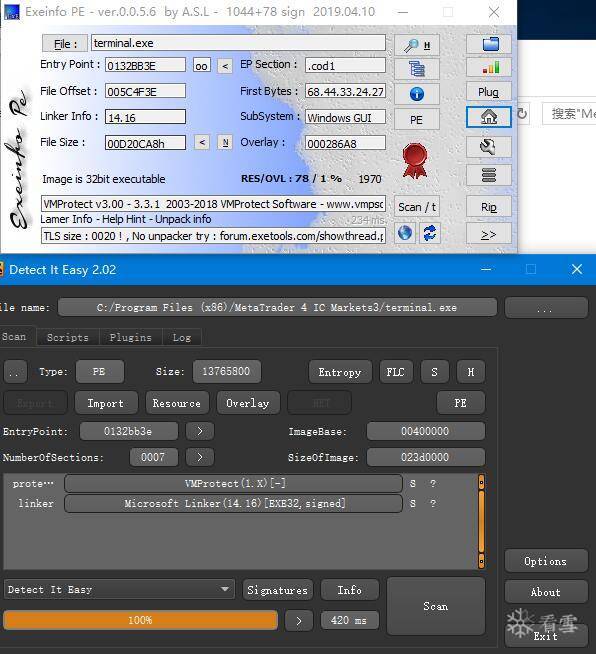Click the < button beside File Size
The image size is (596, 654).
point(202,143)
